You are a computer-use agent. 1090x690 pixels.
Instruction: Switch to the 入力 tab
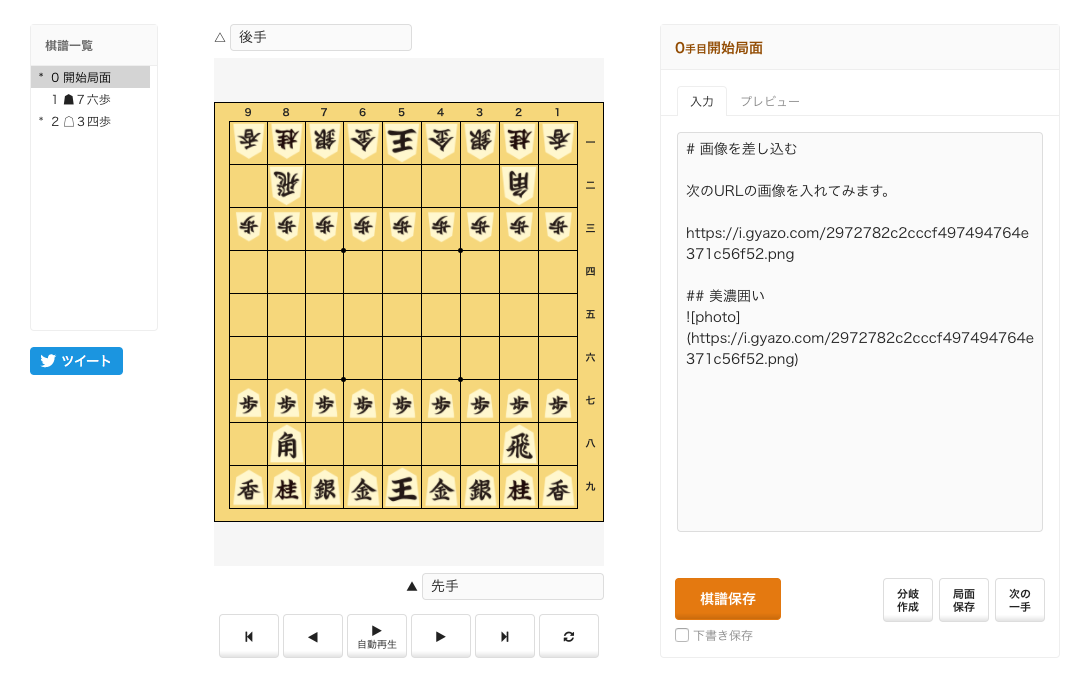click(x=702, y=101)
